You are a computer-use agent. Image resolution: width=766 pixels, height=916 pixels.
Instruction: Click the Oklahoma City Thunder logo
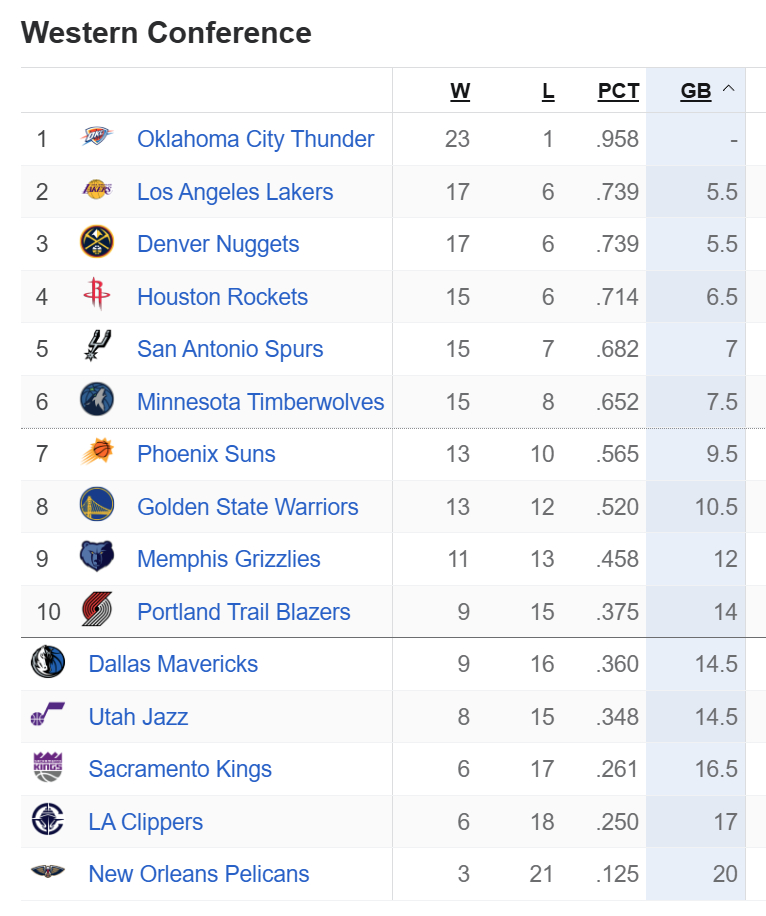tap(96, 138)
